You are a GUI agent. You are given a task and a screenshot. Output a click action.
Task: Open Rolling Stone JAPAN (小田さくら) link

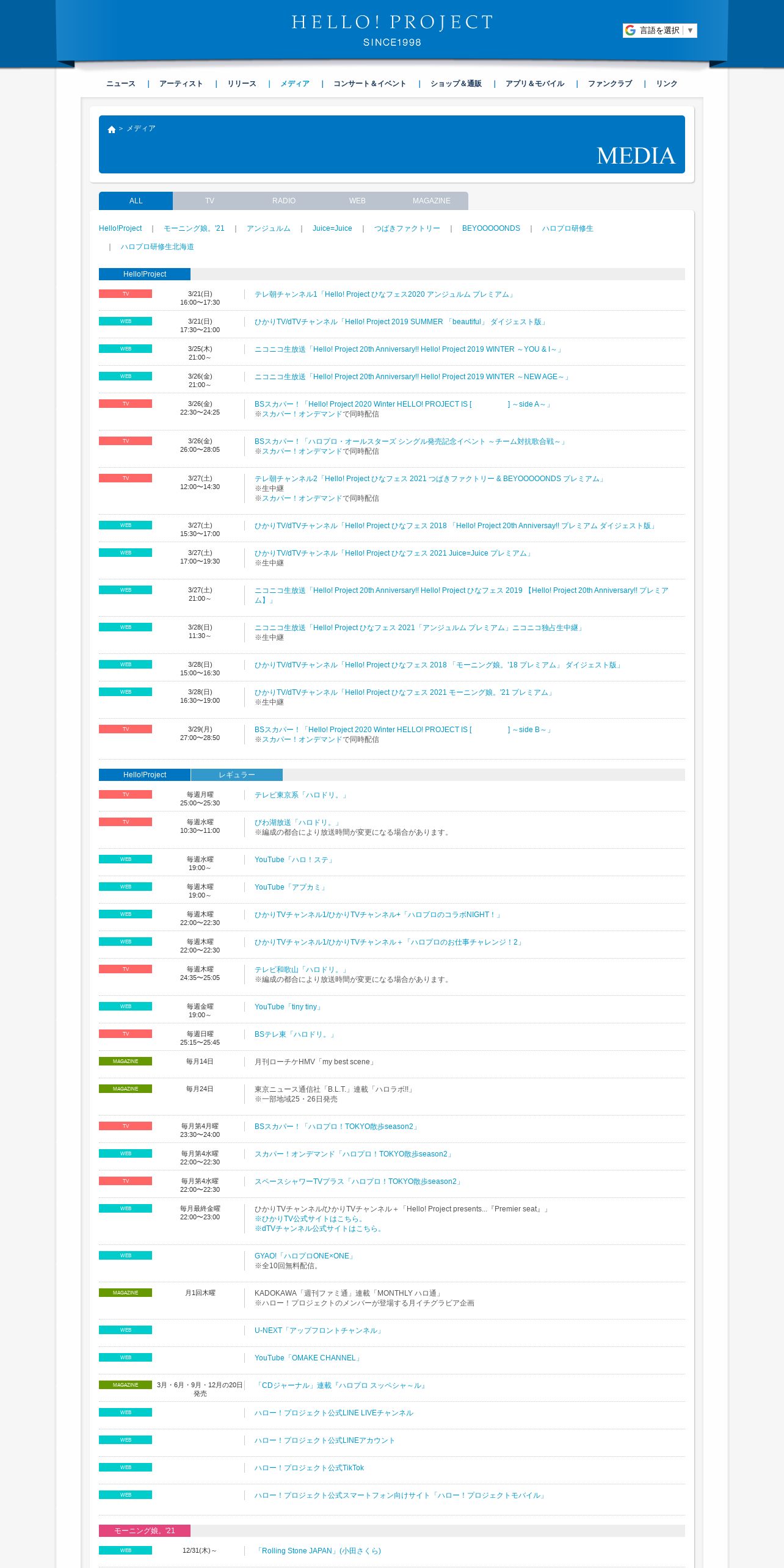(x=318, y=1551)
